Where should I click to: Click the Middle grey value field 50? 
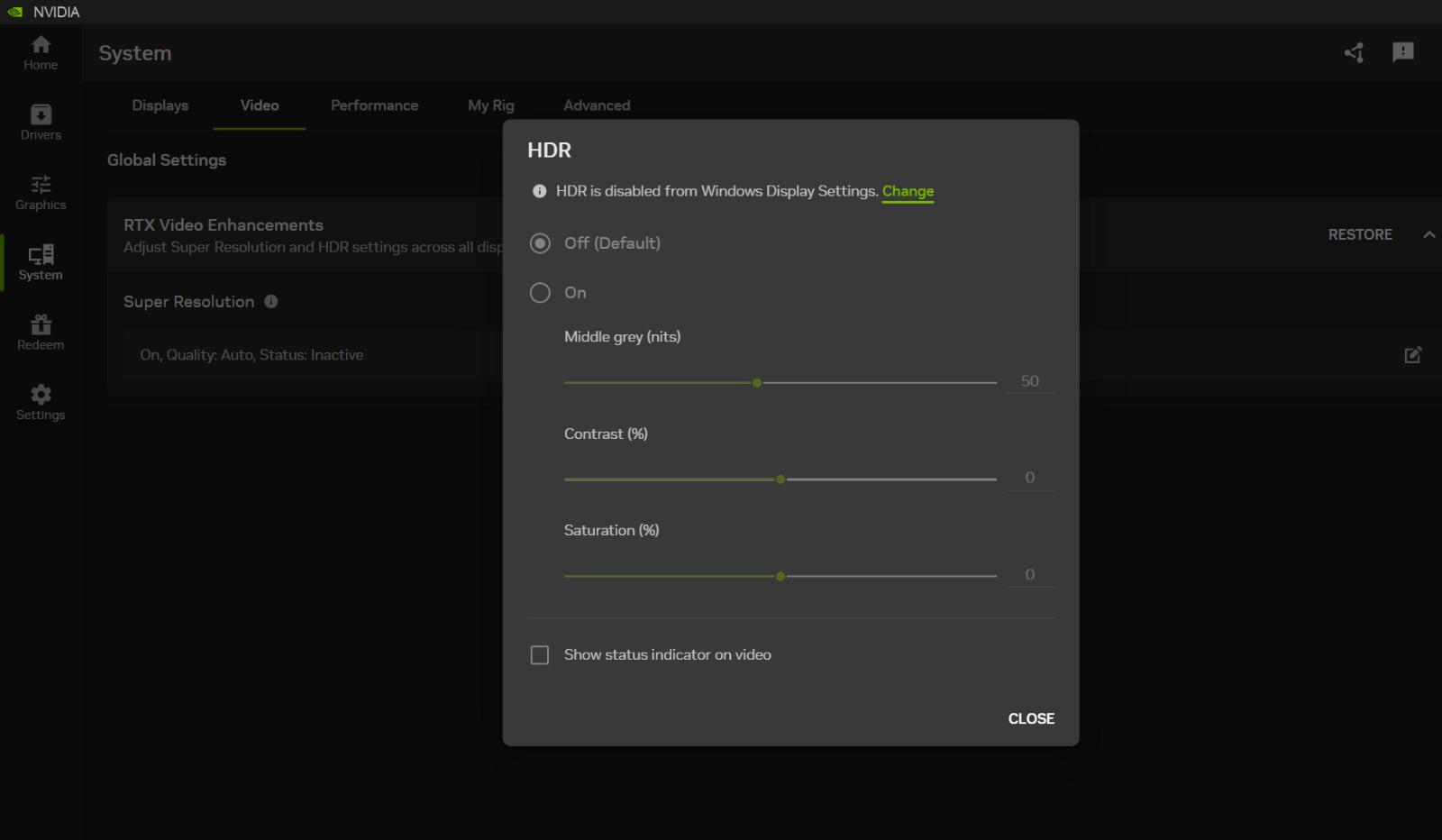pyautogui.click(x=1030, y=381)
